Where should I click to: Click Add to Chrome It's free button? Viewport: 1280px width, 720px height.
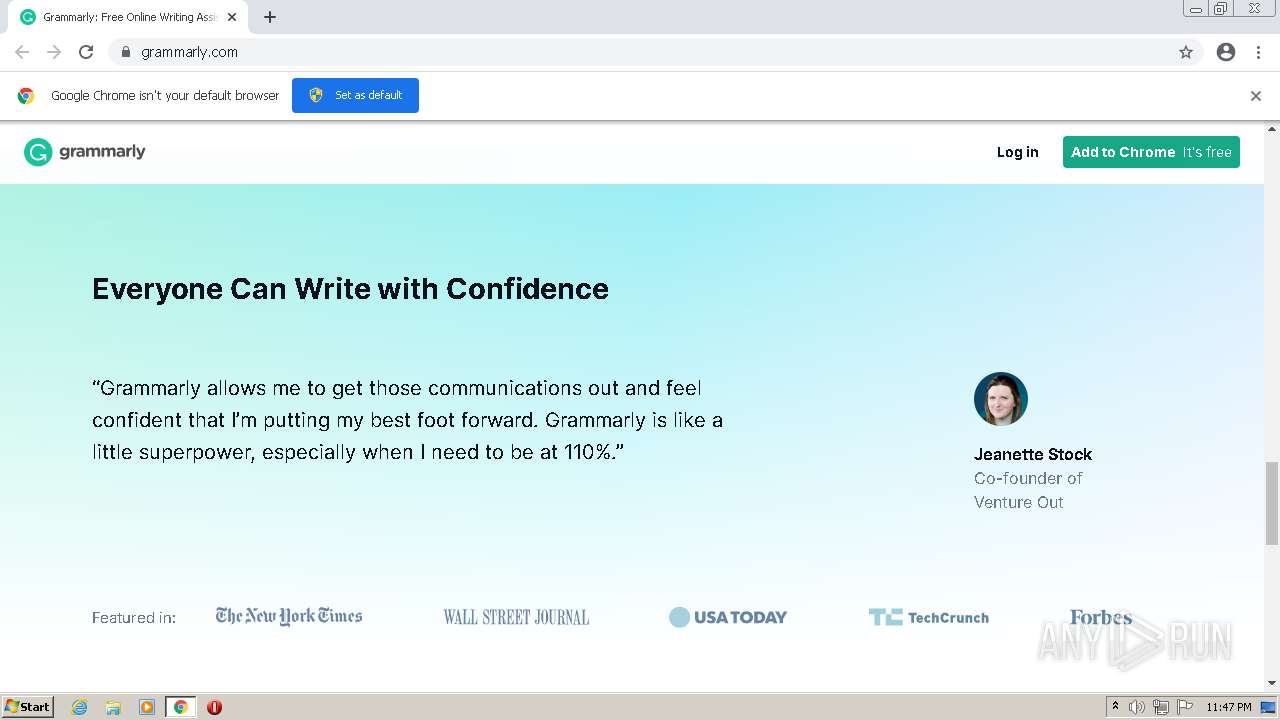[x=1151, y=152]
